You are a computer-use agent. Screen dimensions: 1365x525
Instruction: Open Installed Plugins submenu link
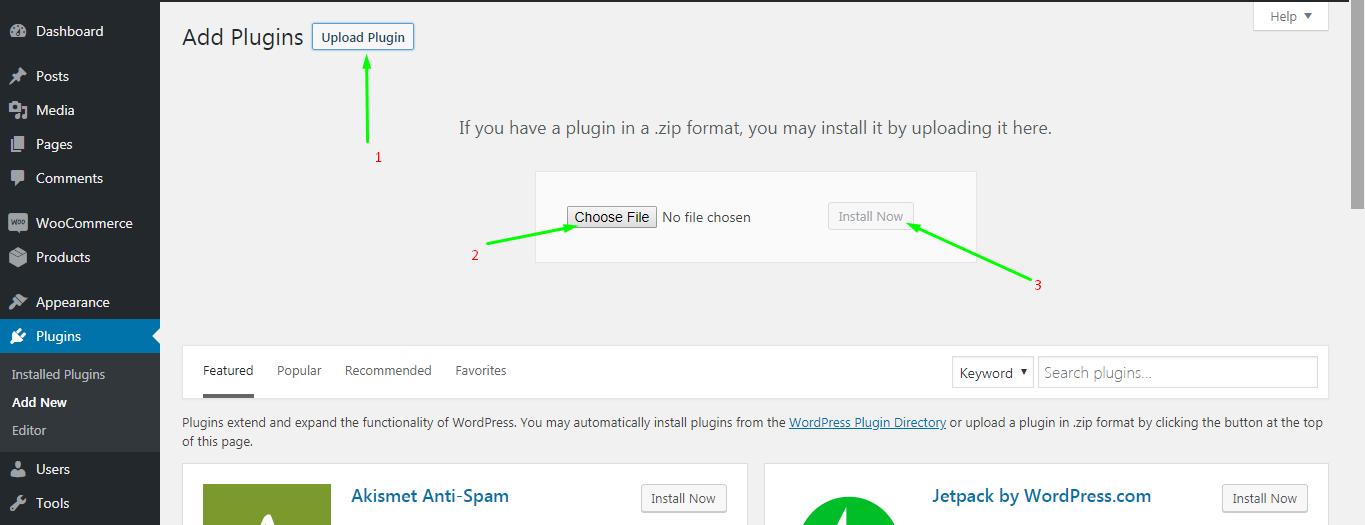58,374
